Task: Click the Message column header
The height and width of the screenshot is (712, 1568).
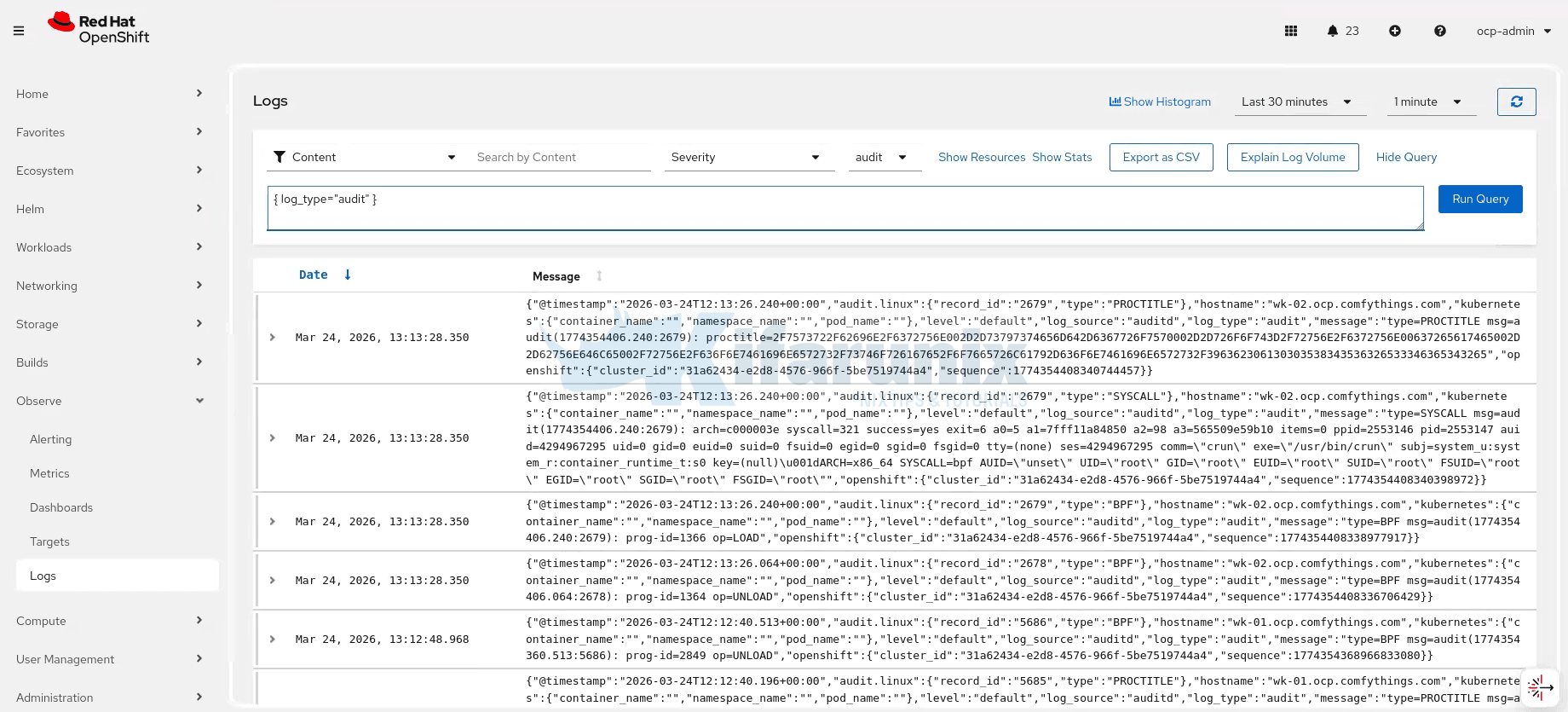Action: pyautogui.click(x=556, y=276)
